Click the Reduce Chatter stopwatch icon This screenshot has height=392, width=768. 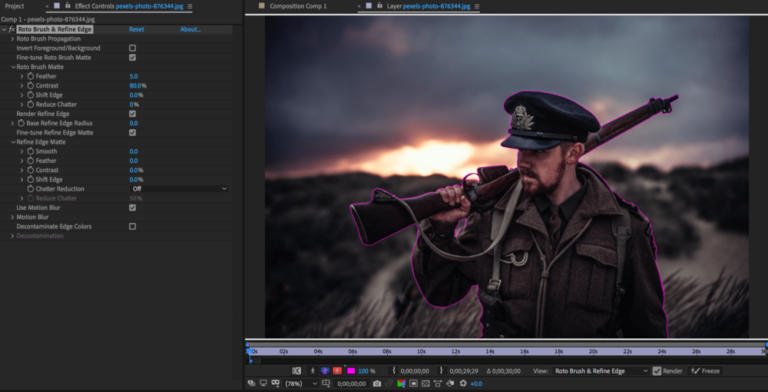[x=30, y=104]
